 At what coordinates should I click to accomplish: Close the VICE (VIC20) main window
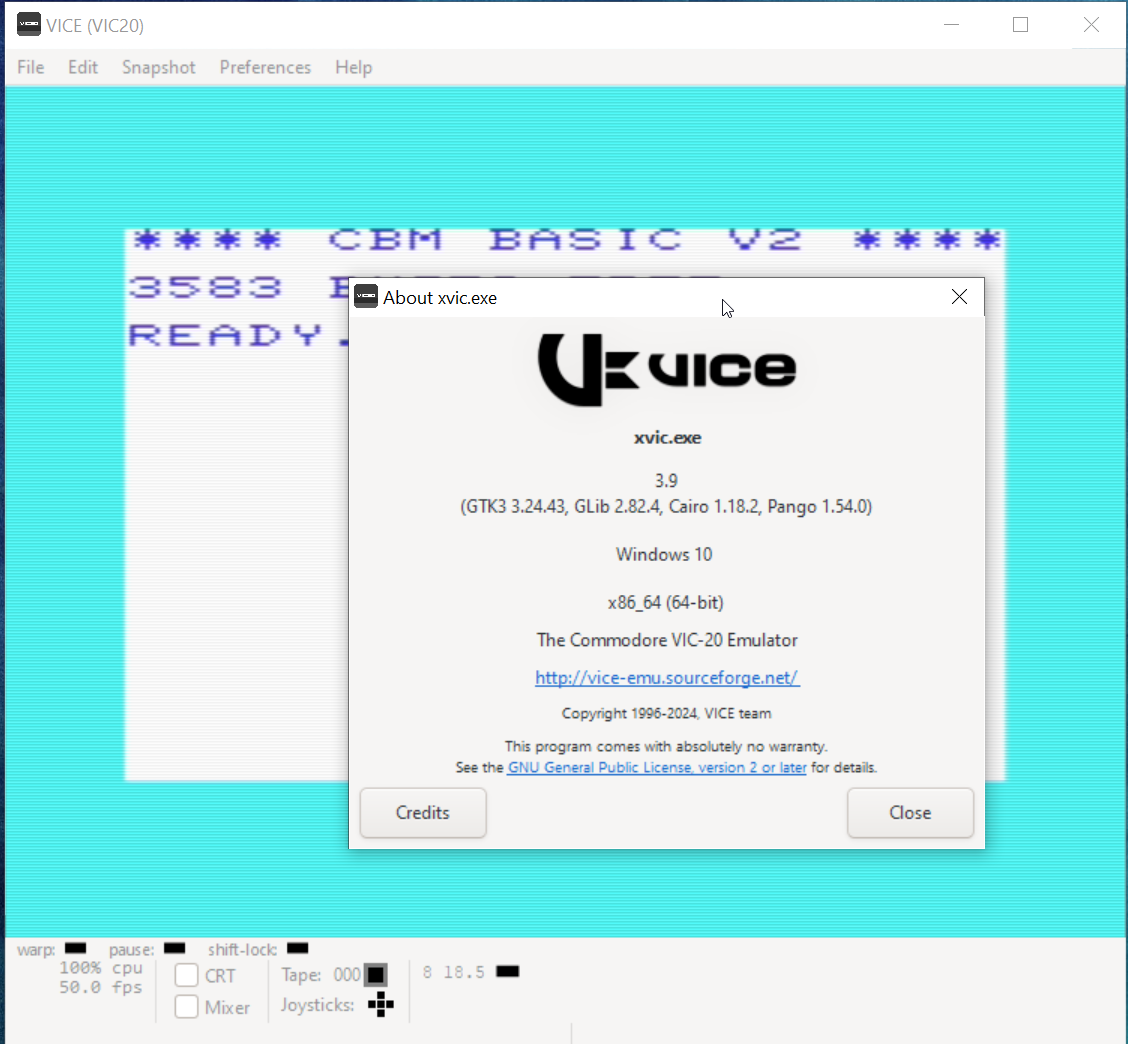pos(1091,25)
